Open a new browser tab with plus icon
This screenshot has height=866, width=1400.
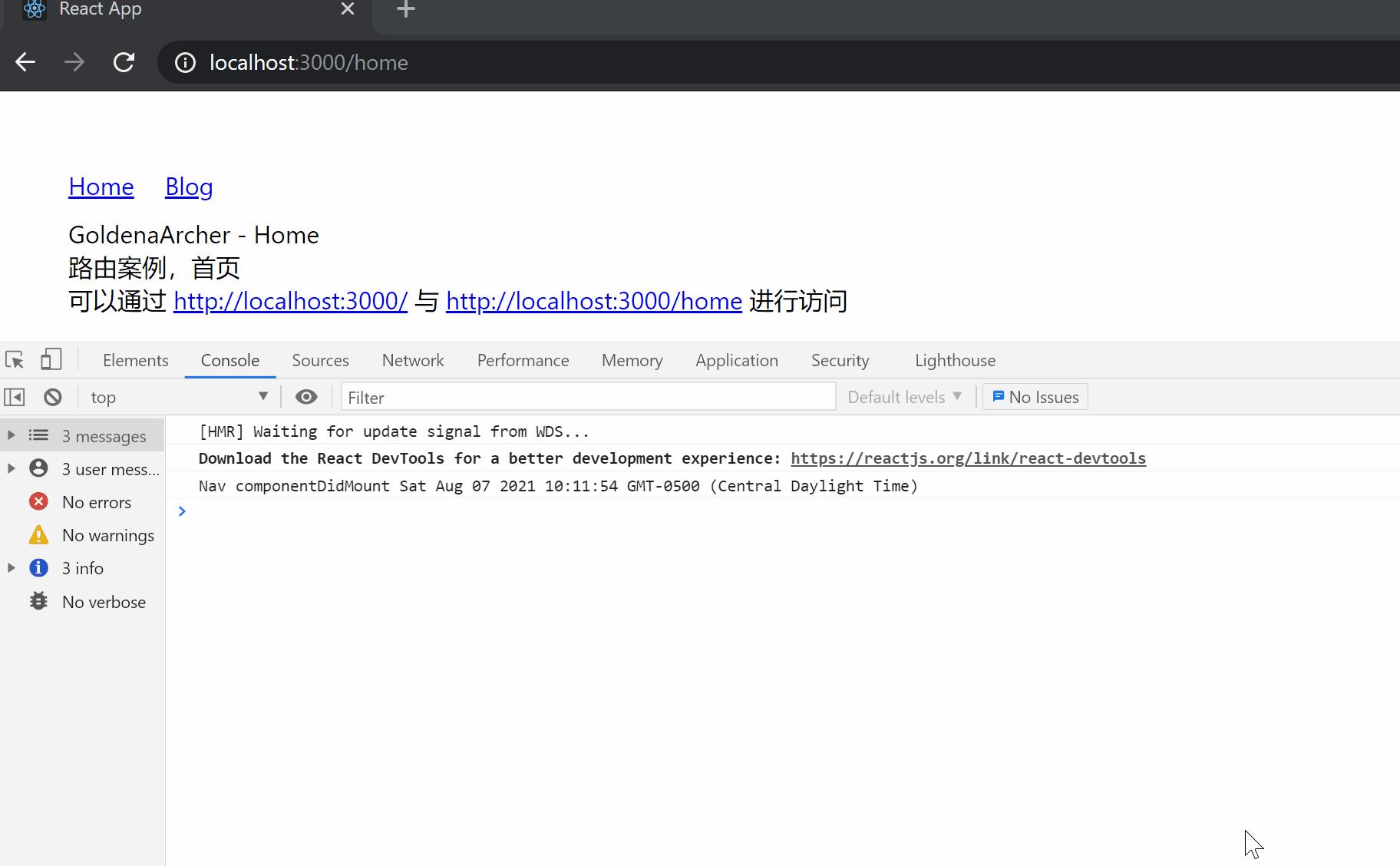click(405, 9)
